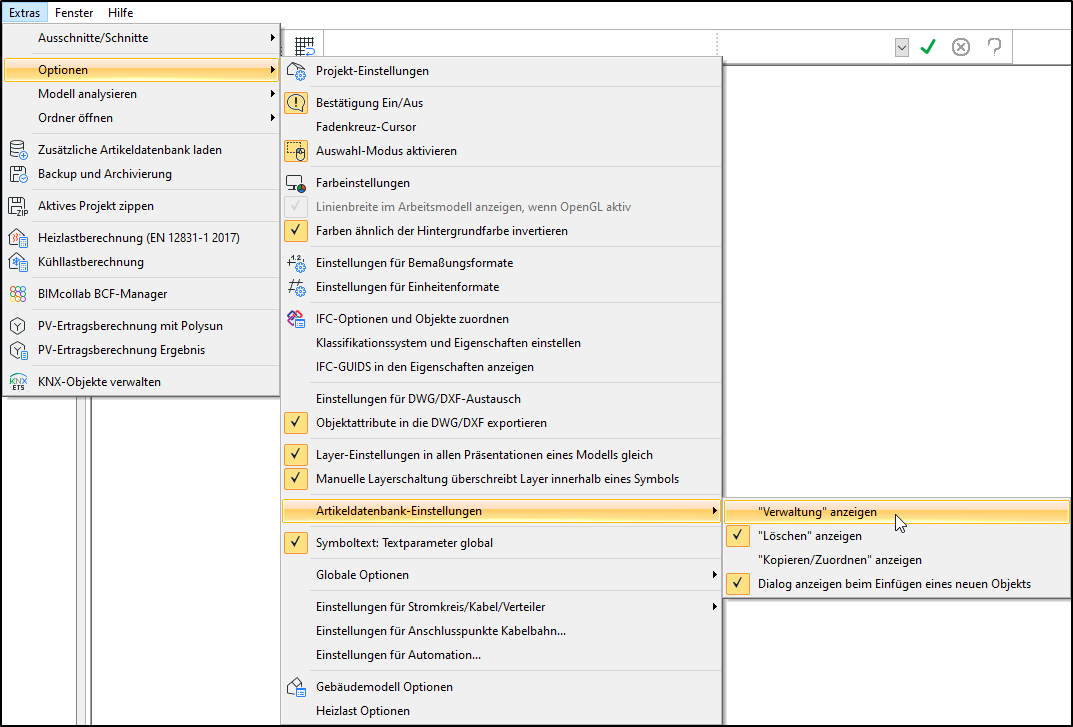Open the Hilfe menu

pyautogui.click(x=120, y=12)
